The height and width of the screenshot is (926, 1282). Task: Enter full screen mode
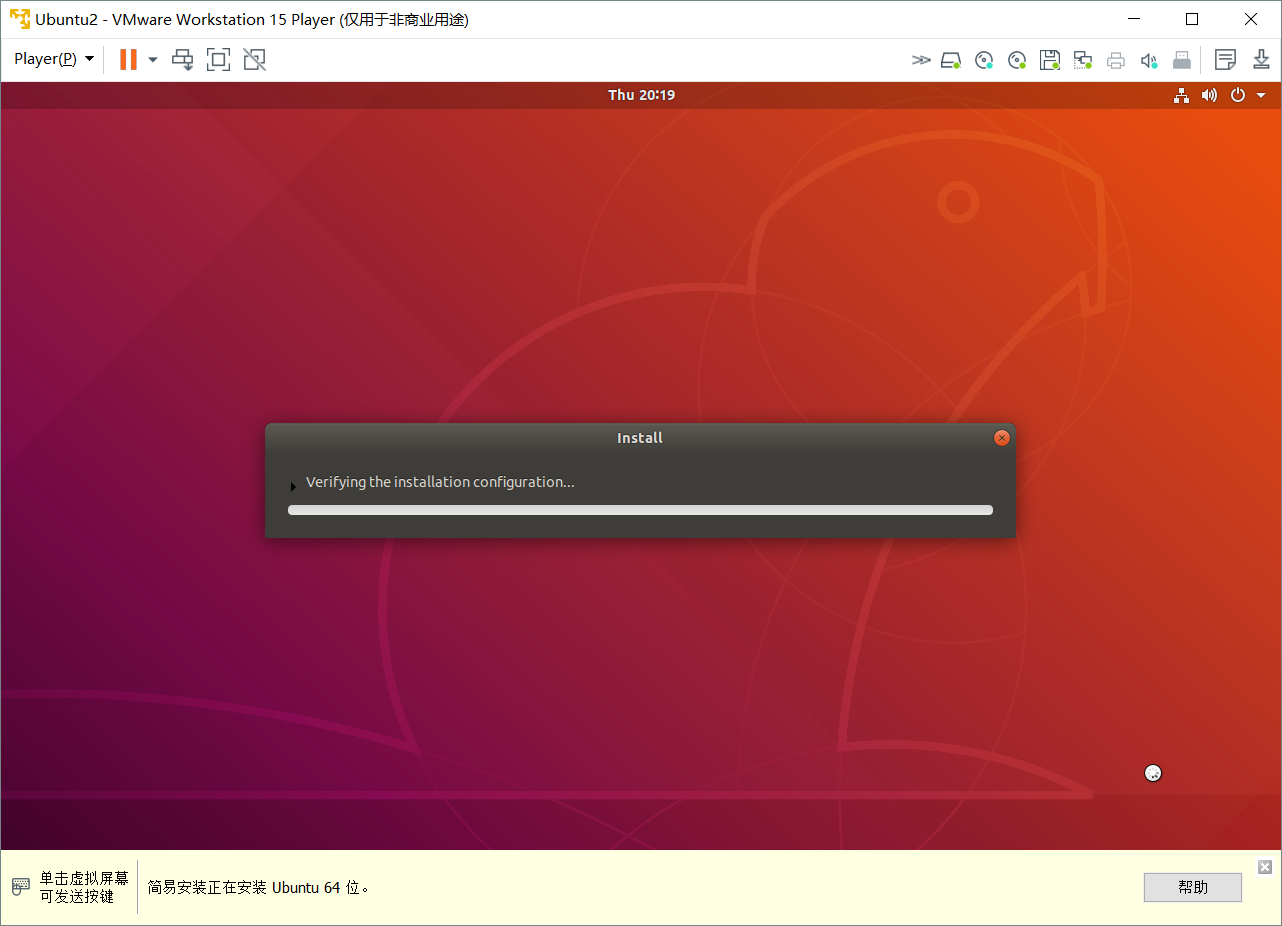pos(218,60)
